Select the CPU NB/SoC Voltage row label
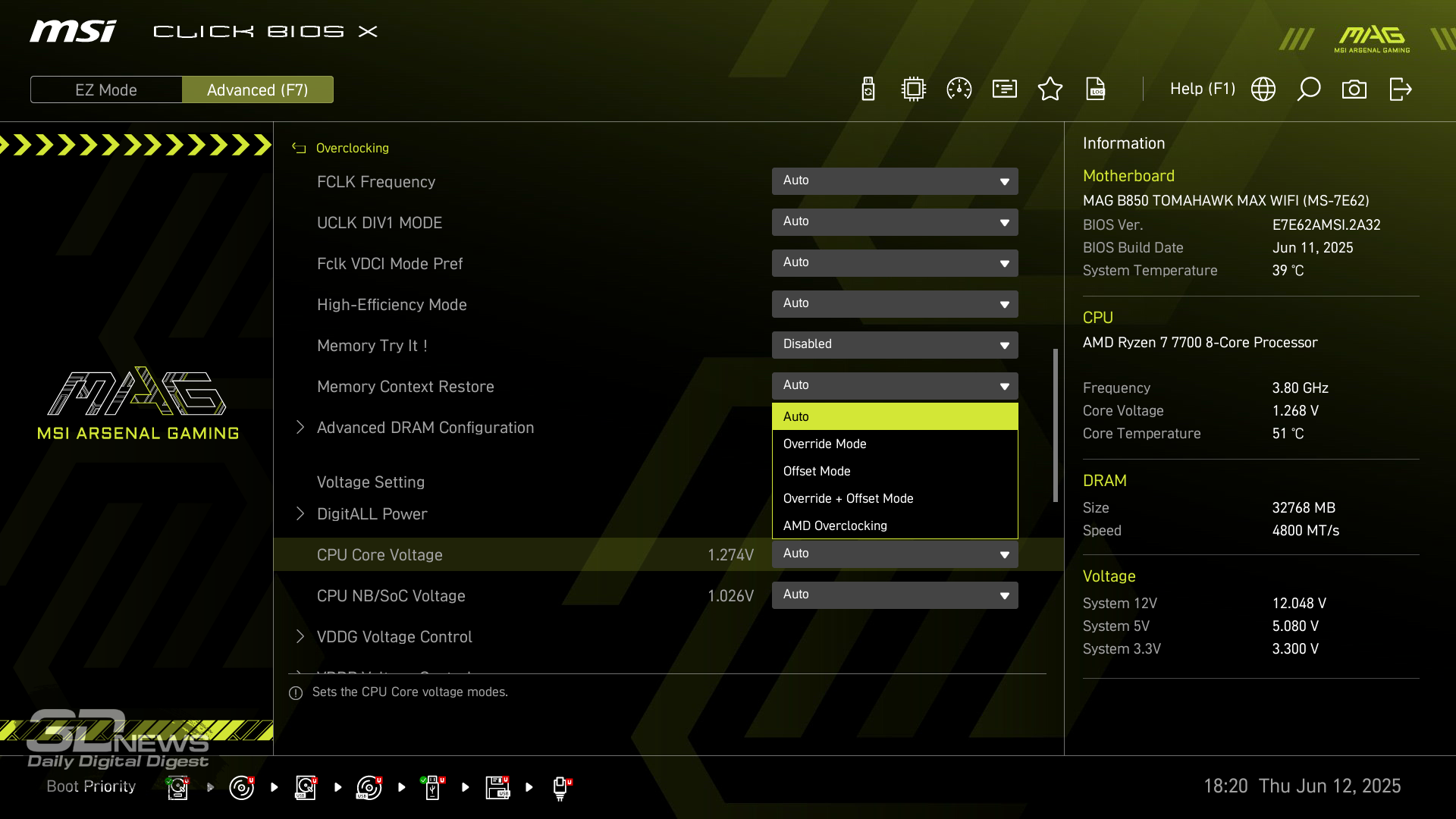1456x819 pixels. (x=391, y=596)
